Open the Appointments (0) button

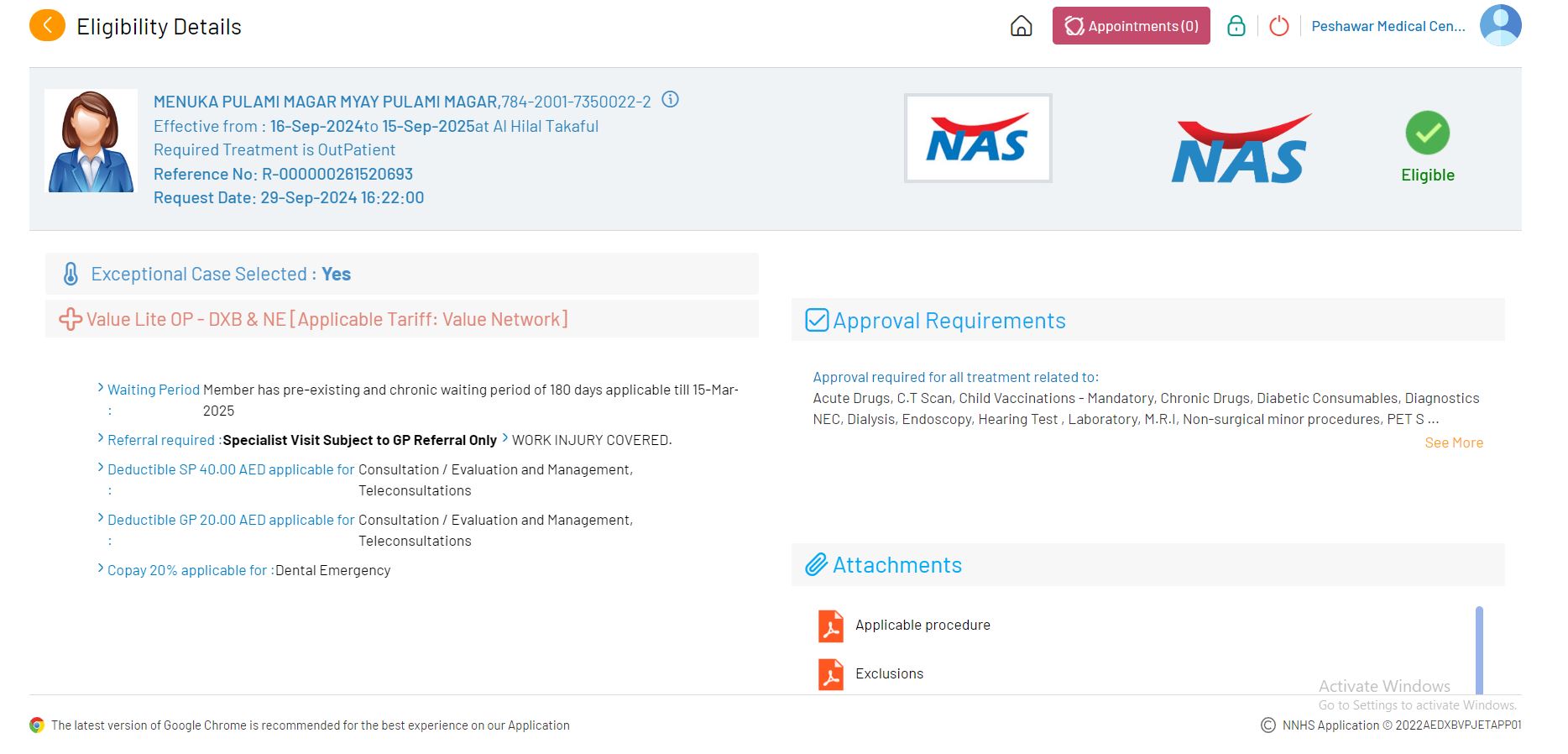tap(1131, 26)
